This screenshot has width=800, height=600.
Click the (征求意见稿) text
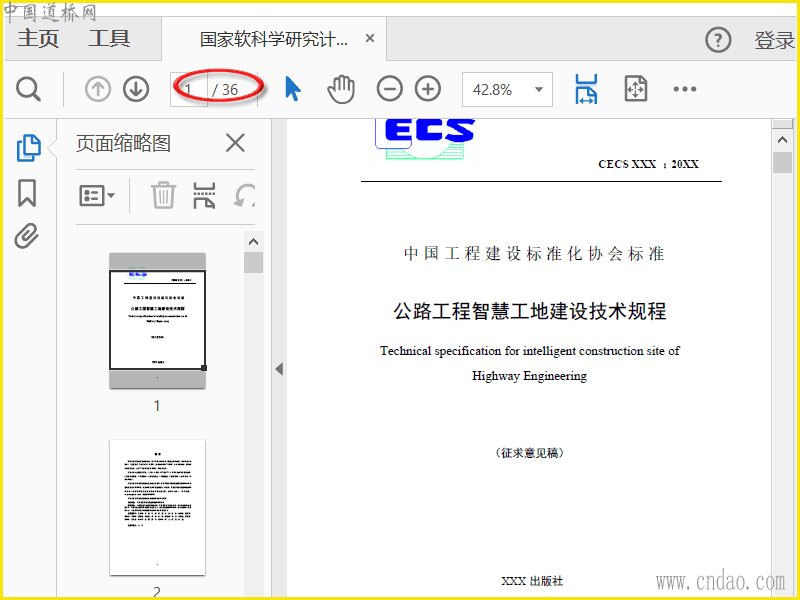(530, 453)
